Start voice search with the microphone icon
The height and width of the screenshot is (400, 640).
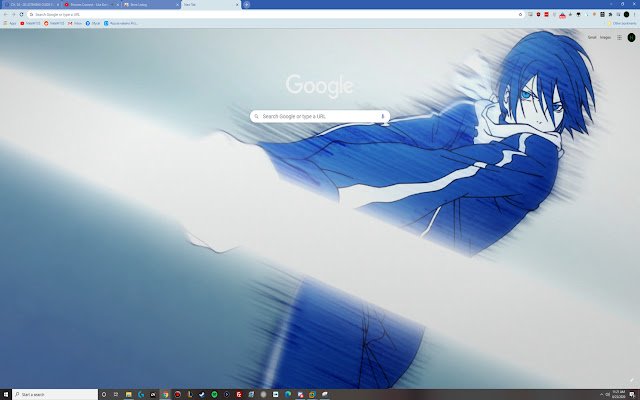[382, 116]
